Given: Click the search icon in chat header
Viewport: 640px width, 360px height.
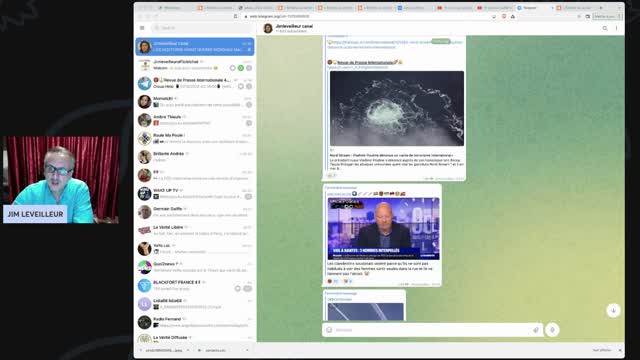Looking at the screenshot, I should [605, 28].
